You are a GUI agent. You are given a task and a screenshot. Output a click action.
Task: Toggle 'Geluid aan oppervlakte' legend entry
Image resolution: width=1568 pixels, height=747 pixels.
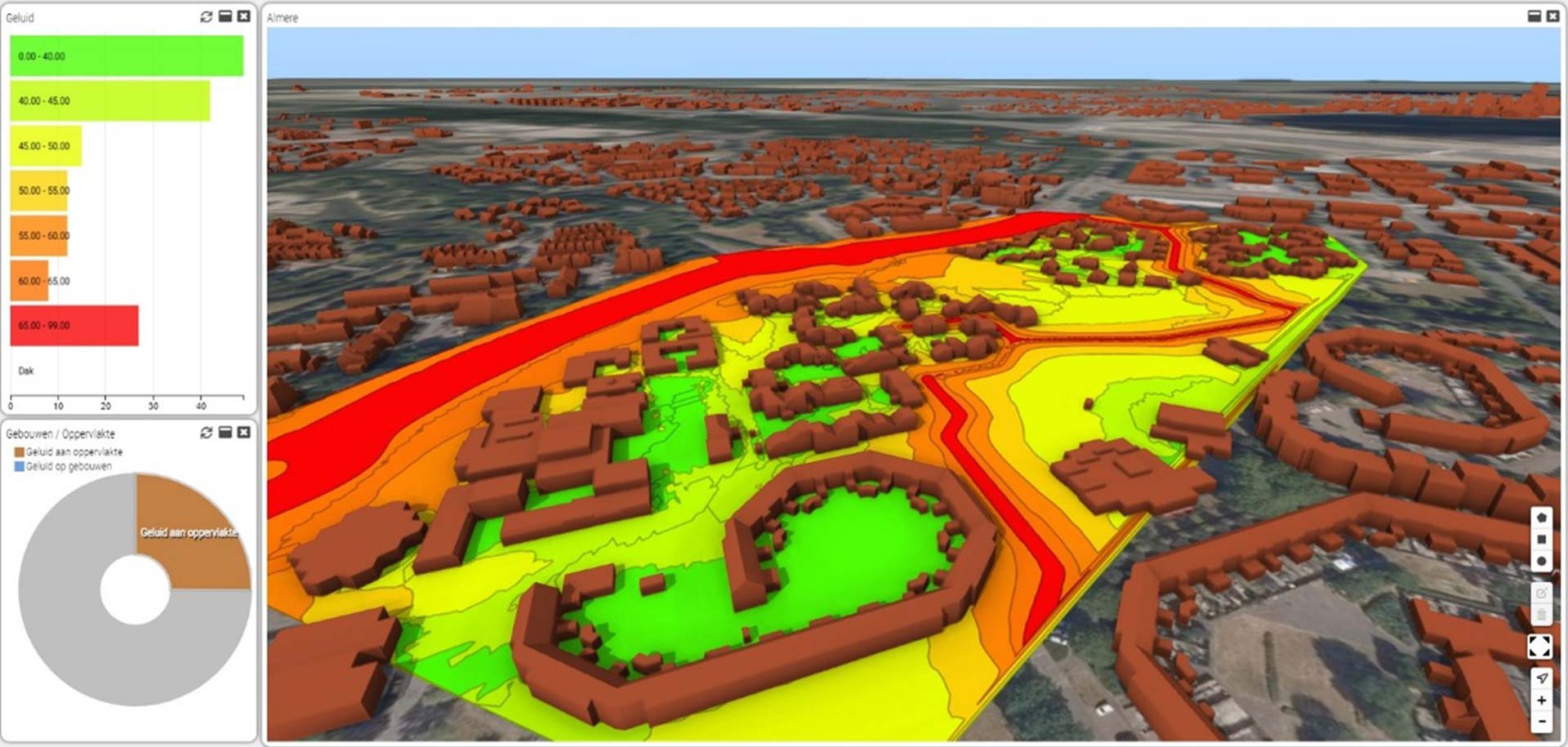pos(69,451)
